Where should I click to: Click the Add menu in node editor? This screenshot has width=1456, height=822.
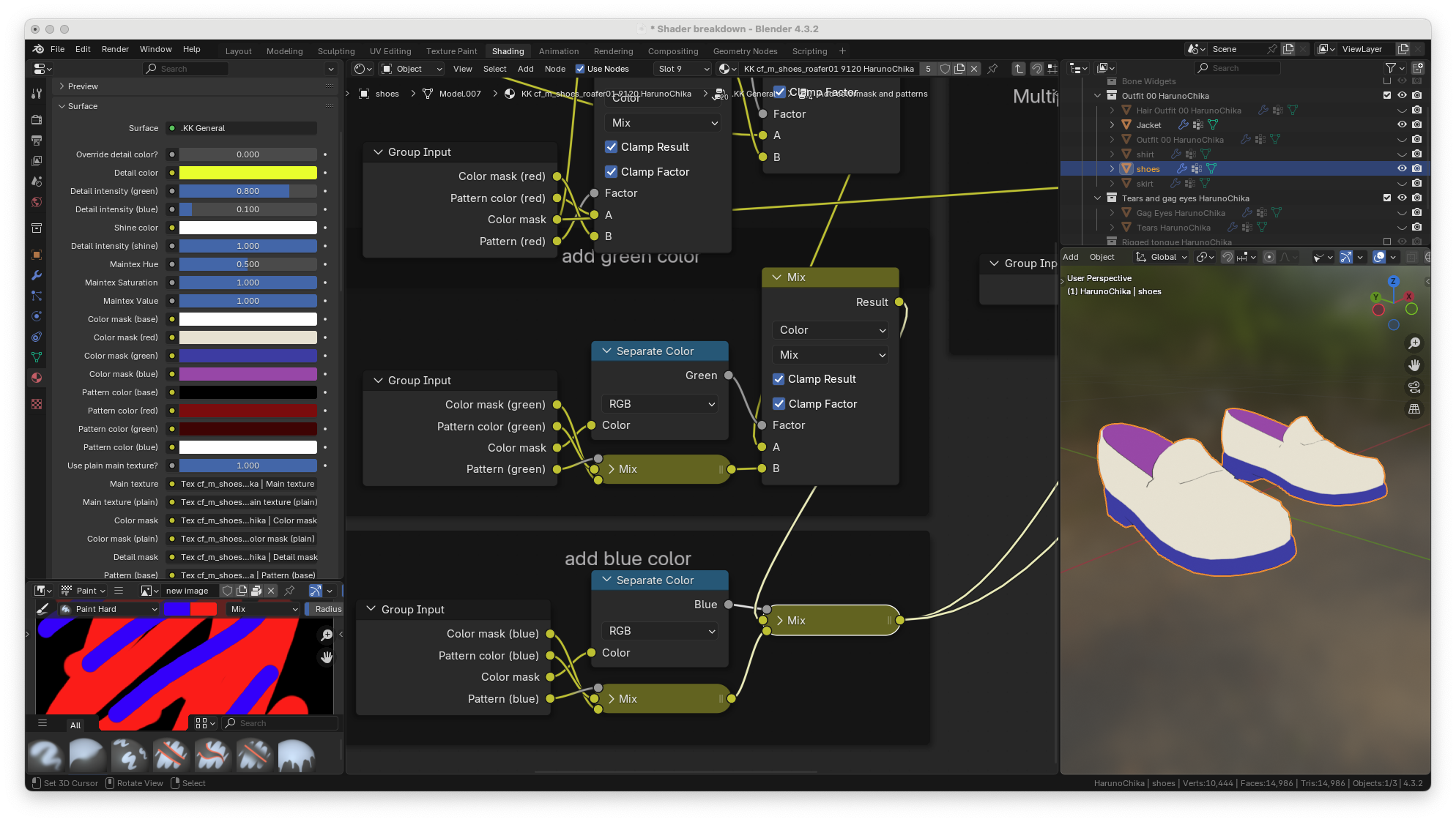(525, 69)
